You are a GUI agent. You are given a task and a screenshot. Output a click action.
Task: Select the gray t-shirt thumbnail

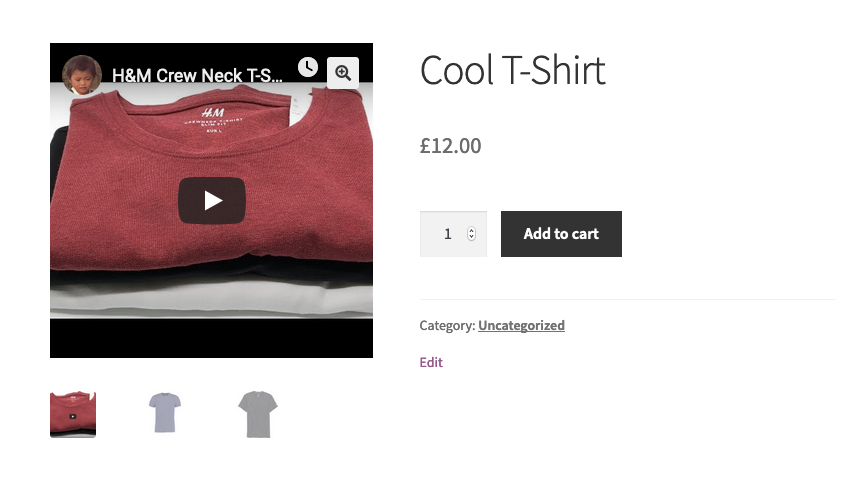(x=257, y=414)
